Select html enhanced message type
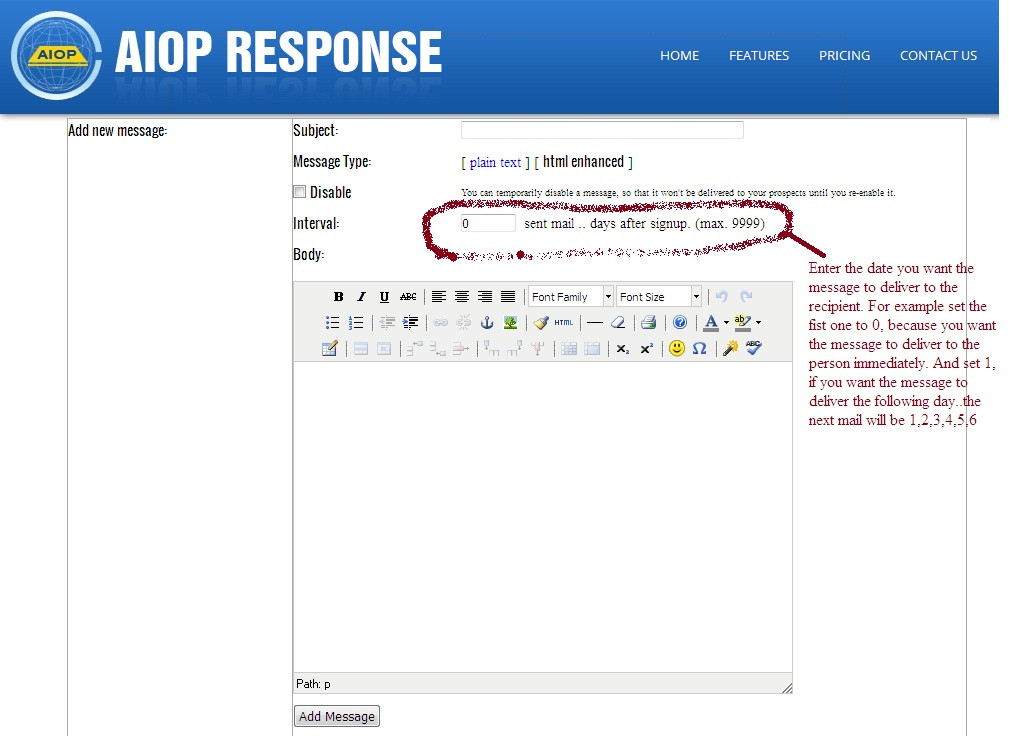The image size is (1024, 736). [x=583, y=161]
